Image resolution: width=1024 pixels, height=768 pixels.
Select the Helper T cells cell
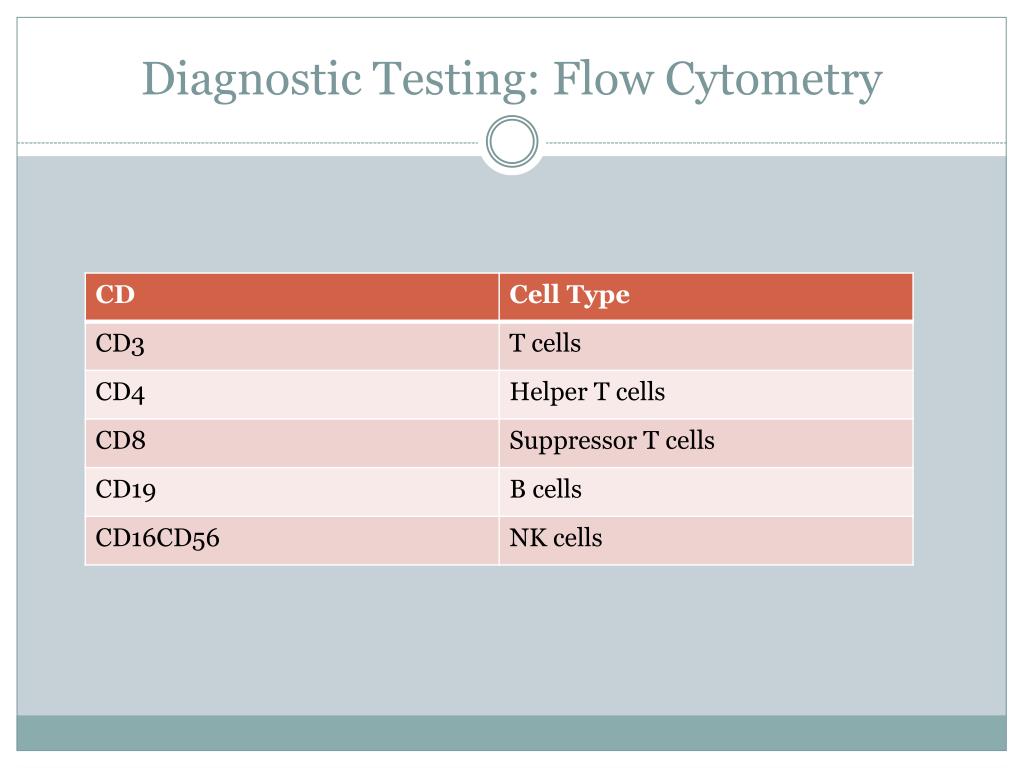[x=706, y=394]
